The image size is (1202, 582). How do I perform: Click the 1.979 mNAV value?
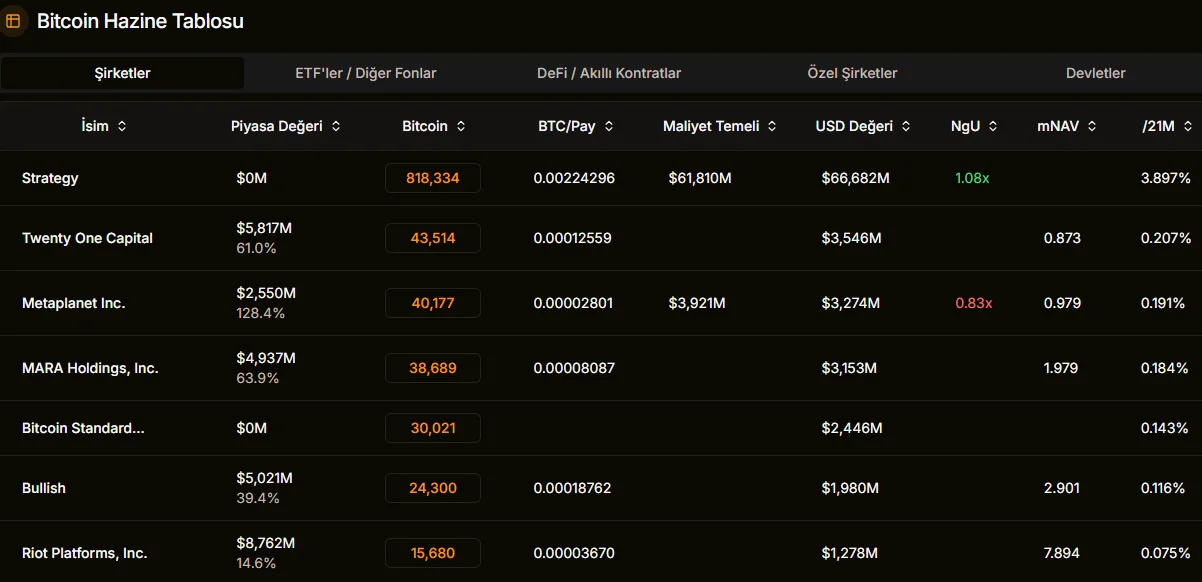tap(1061, 368)
